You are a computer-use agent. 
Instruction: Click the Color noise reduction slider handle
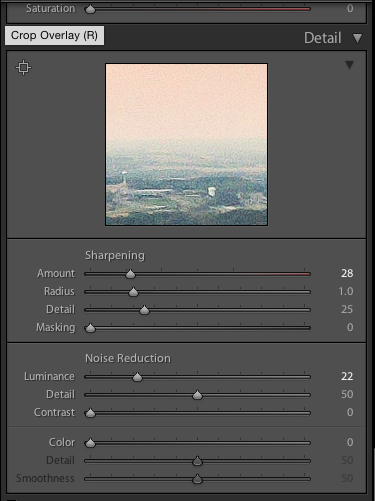[x=90, y=443]
